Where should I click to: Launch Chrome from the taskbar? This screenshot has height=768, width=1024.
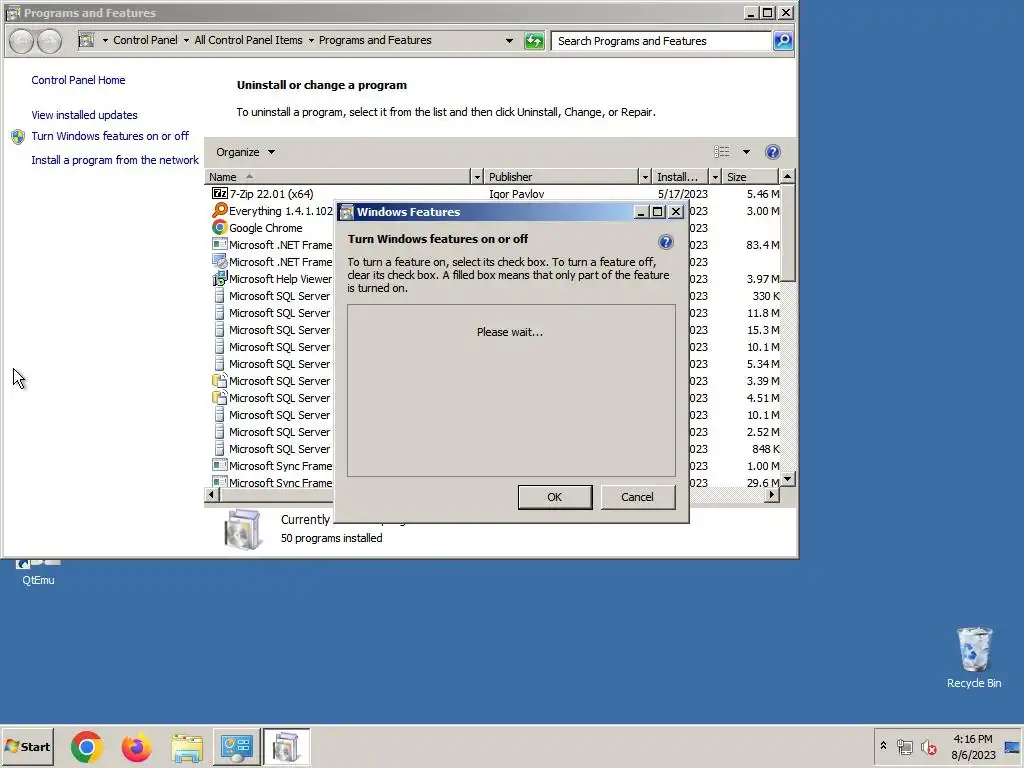coord(86,747)
